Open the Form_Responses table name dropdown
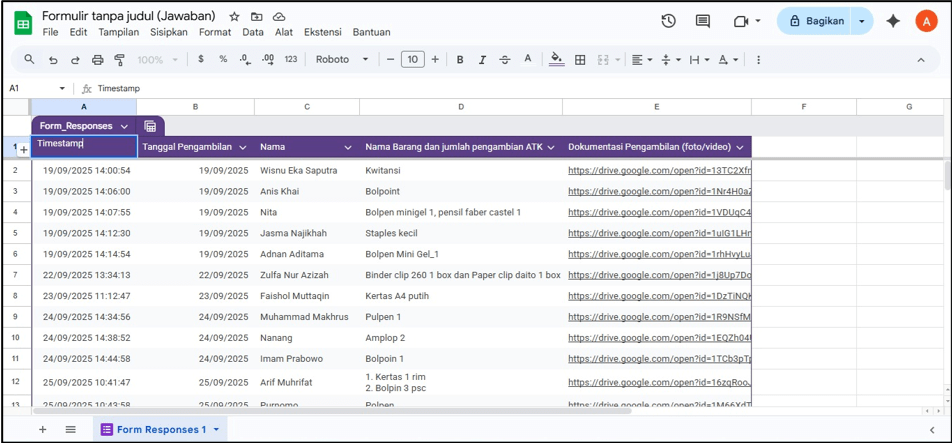The width and height of the screenshot is (952, 443). (124, 126)
